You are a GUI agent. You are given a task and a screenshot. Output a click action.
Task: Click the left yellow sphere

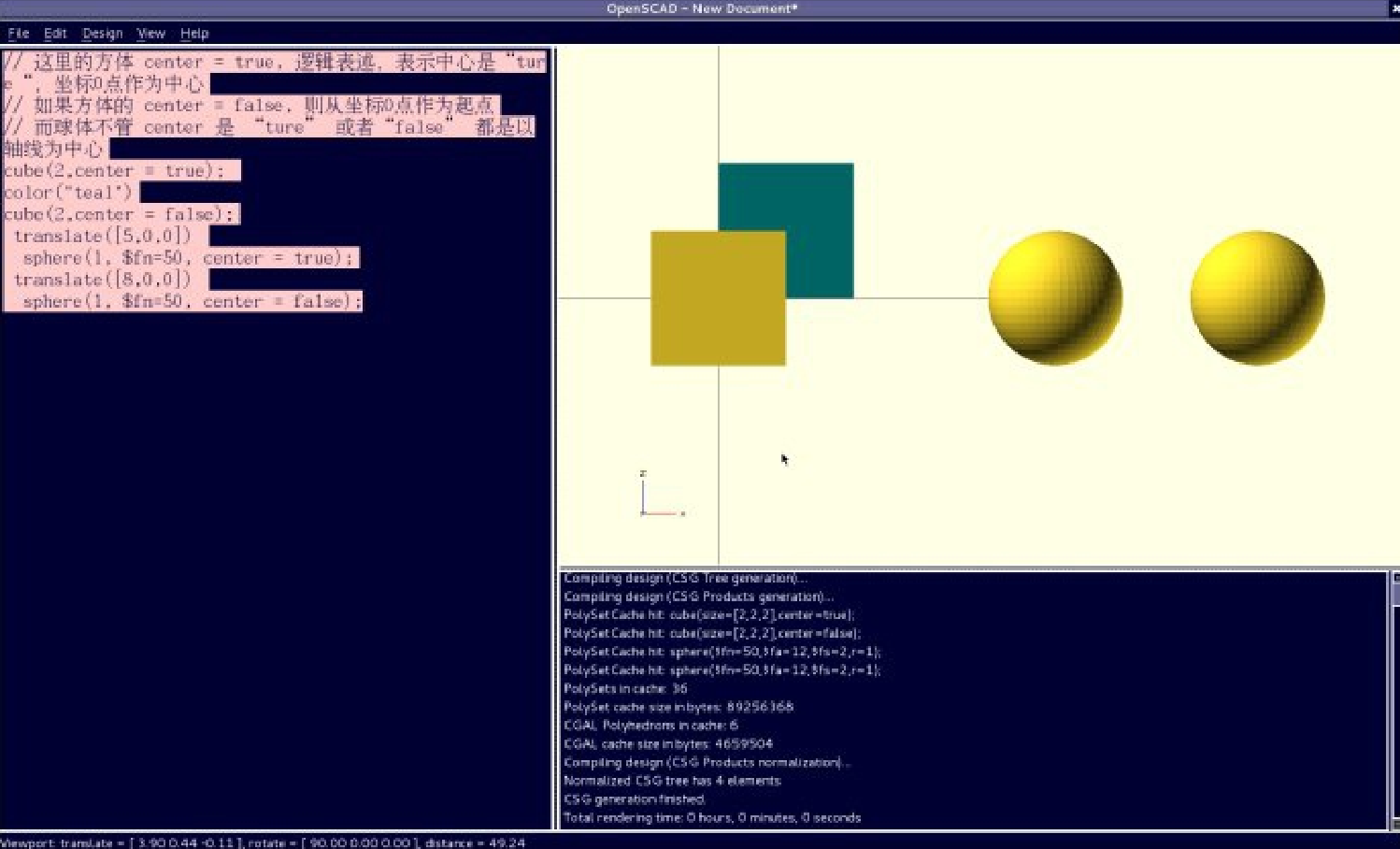[x=1055, y=297]
